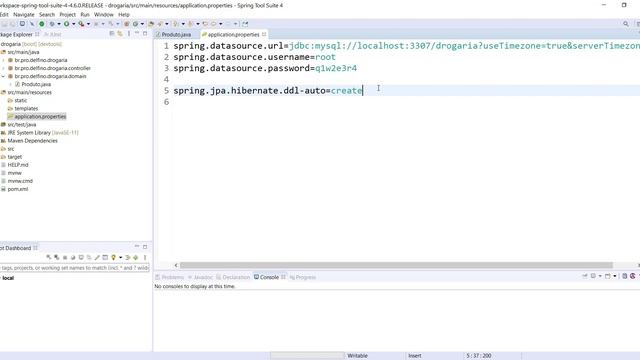The height and width of the screenshot is (360, 640).
Task: Click the Display Selected Console icon
Action: click(593, 276)
